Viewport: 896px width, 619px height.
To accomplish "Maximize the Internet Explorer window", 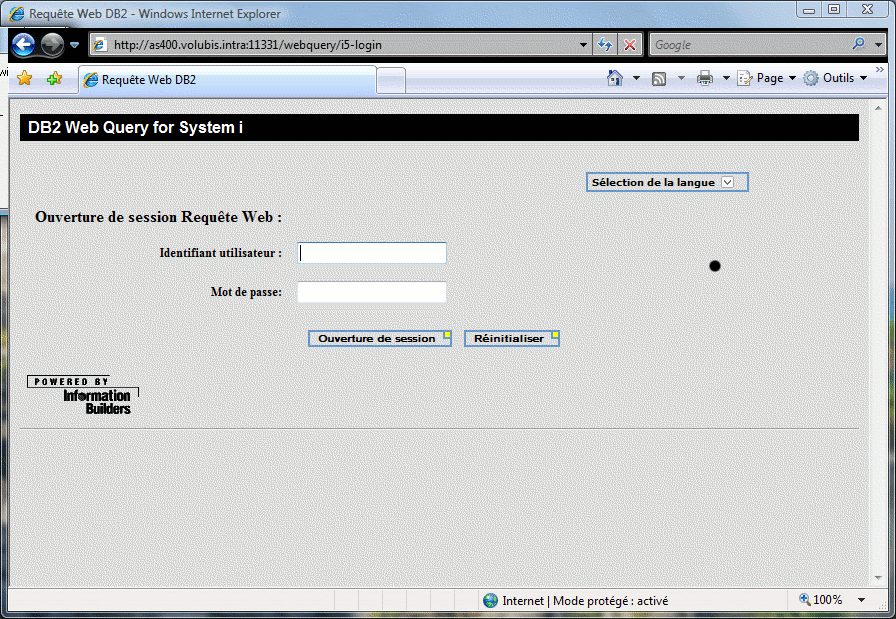I will [x=834, y=10].
